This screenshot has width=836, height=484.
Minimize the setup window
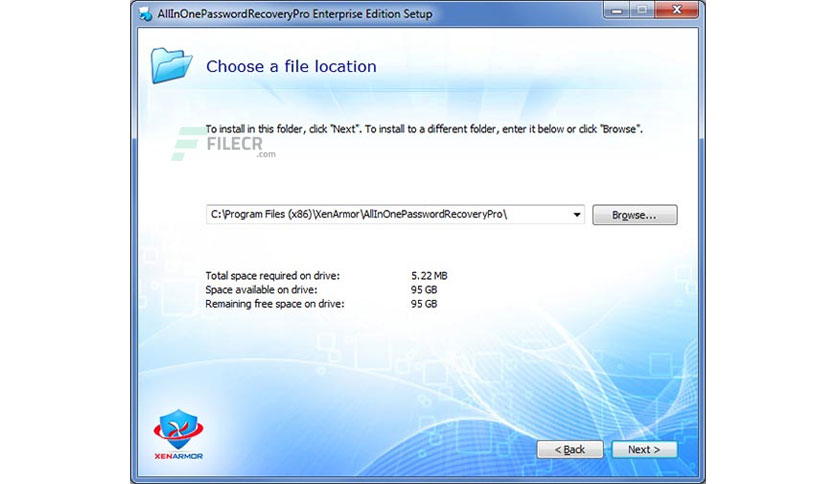pos(617,10)
